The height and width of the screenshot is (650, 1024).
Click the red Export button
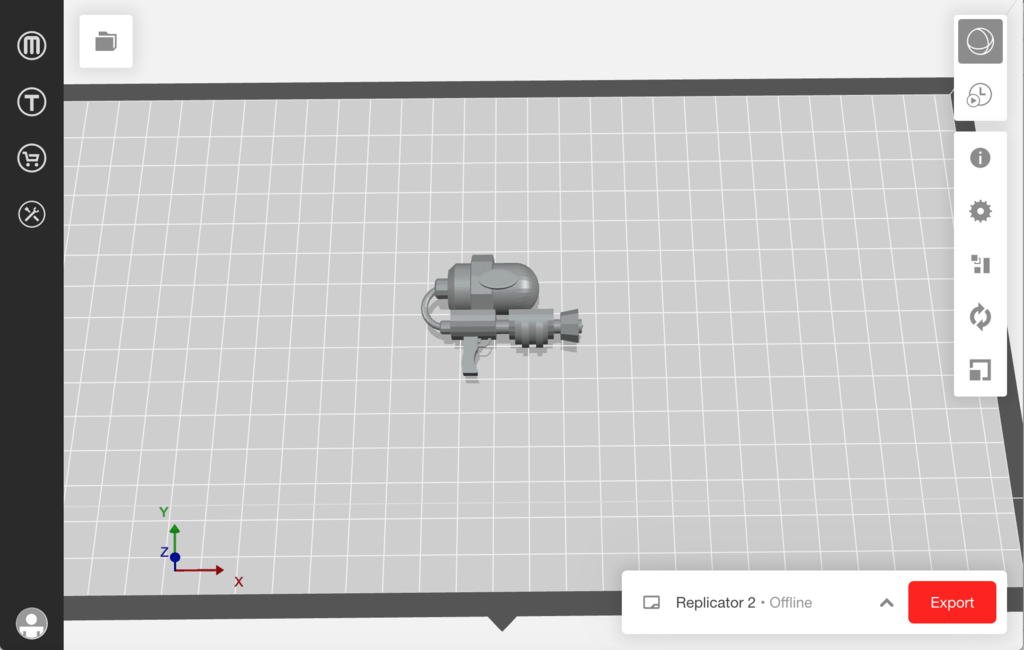pos(952,602)
